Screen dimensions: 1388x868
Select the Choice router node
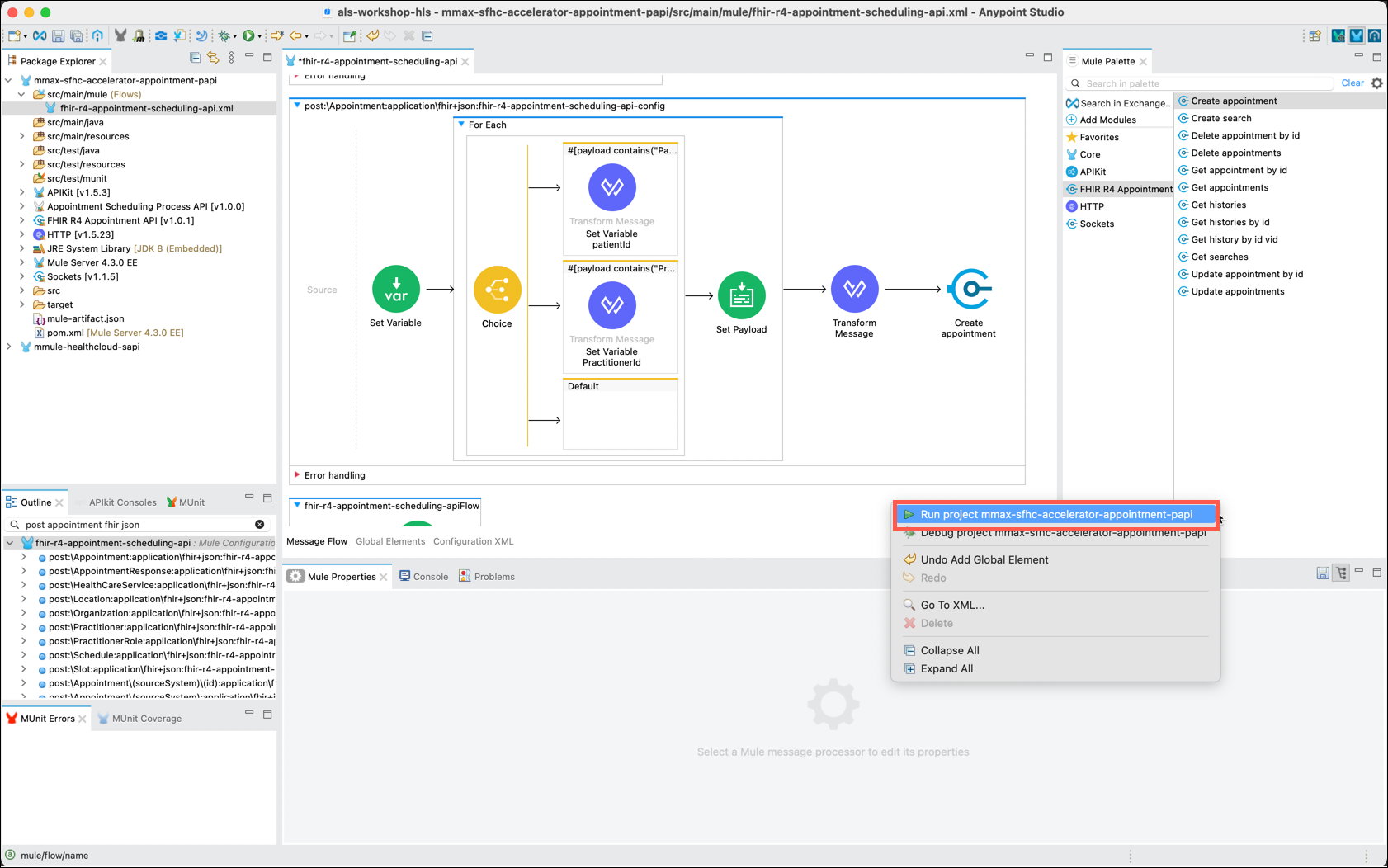click(x=497, y=290)
